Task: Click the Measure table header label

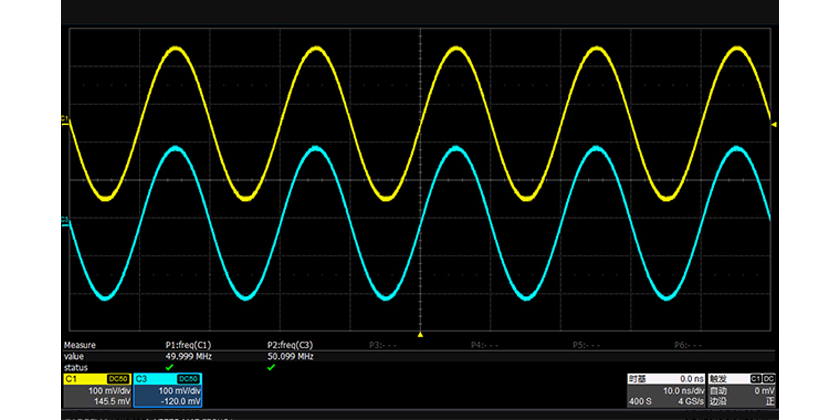Action: (x=80, y=344)
